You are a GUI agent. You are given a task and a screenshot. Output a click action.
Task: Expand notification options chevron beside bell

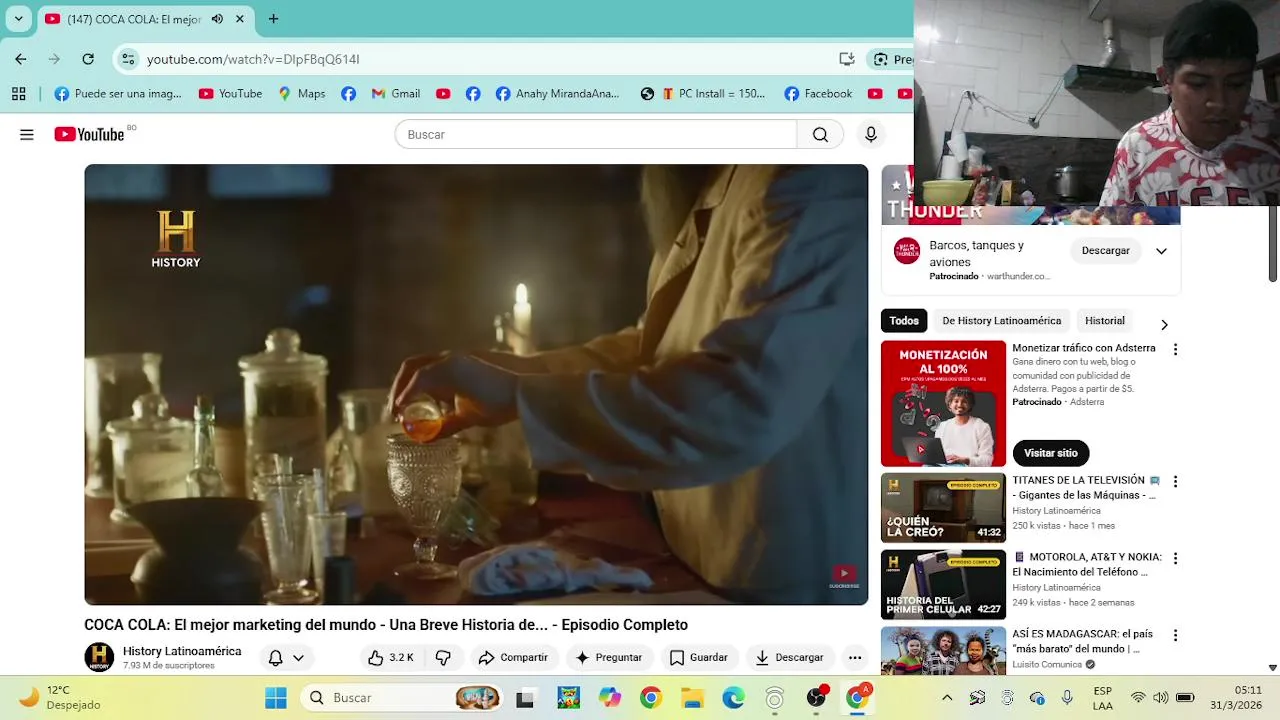(x=298, y=657)
